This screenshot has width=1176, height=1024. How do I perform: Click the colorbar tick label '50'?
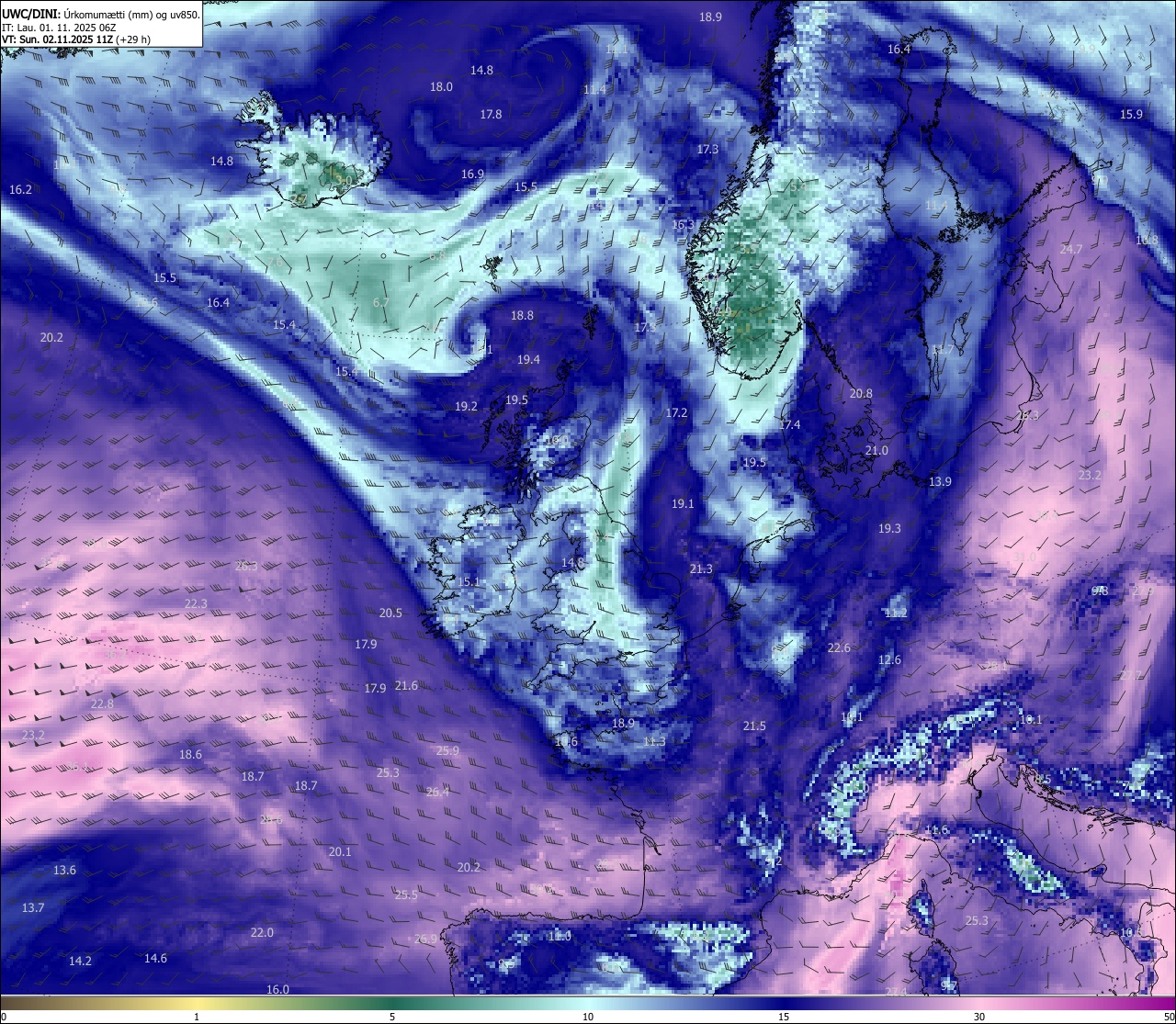pyautogui.click(x=1169, y=1017)
